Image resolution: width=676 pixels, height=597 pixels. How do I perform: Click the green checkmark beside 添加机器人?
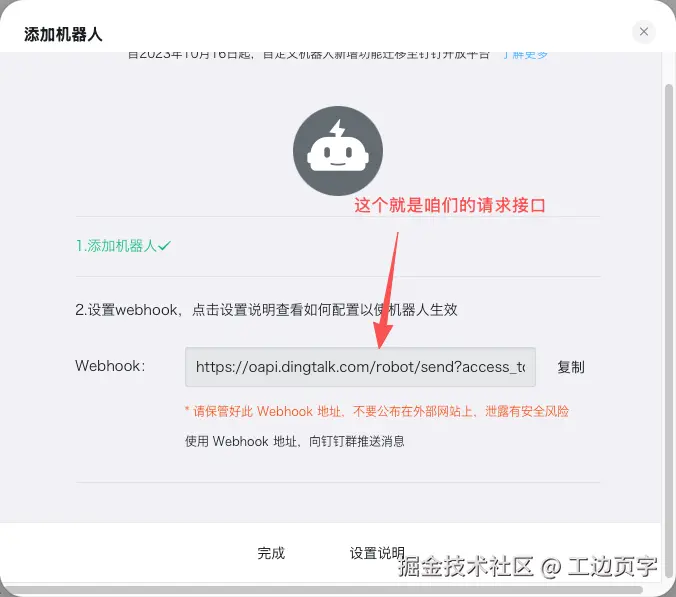(164, 246)
